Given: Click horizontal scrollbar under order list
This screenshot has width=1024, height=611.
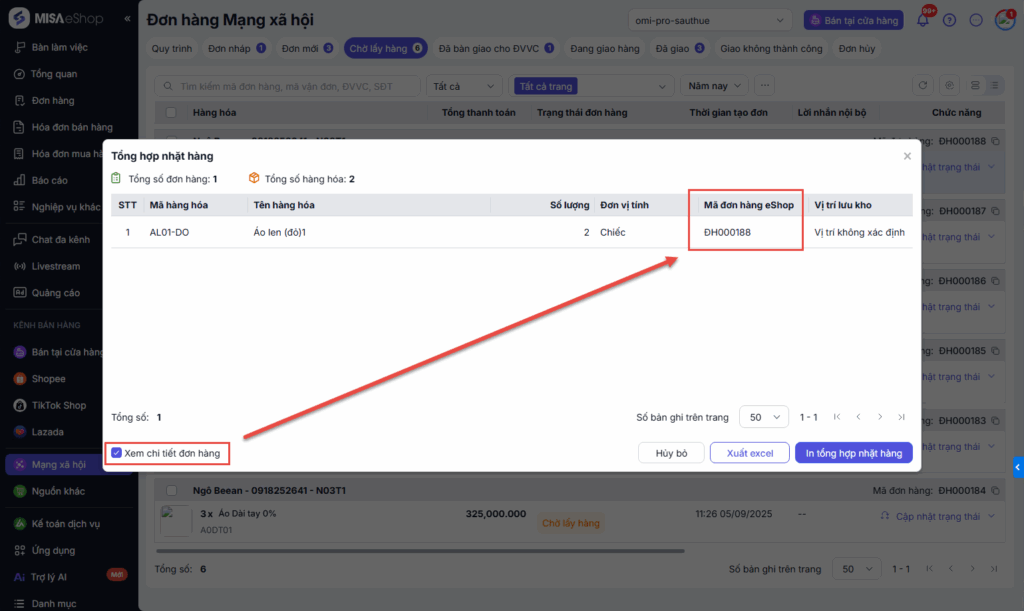Looking at the screenshot, I should coord(419,551).
